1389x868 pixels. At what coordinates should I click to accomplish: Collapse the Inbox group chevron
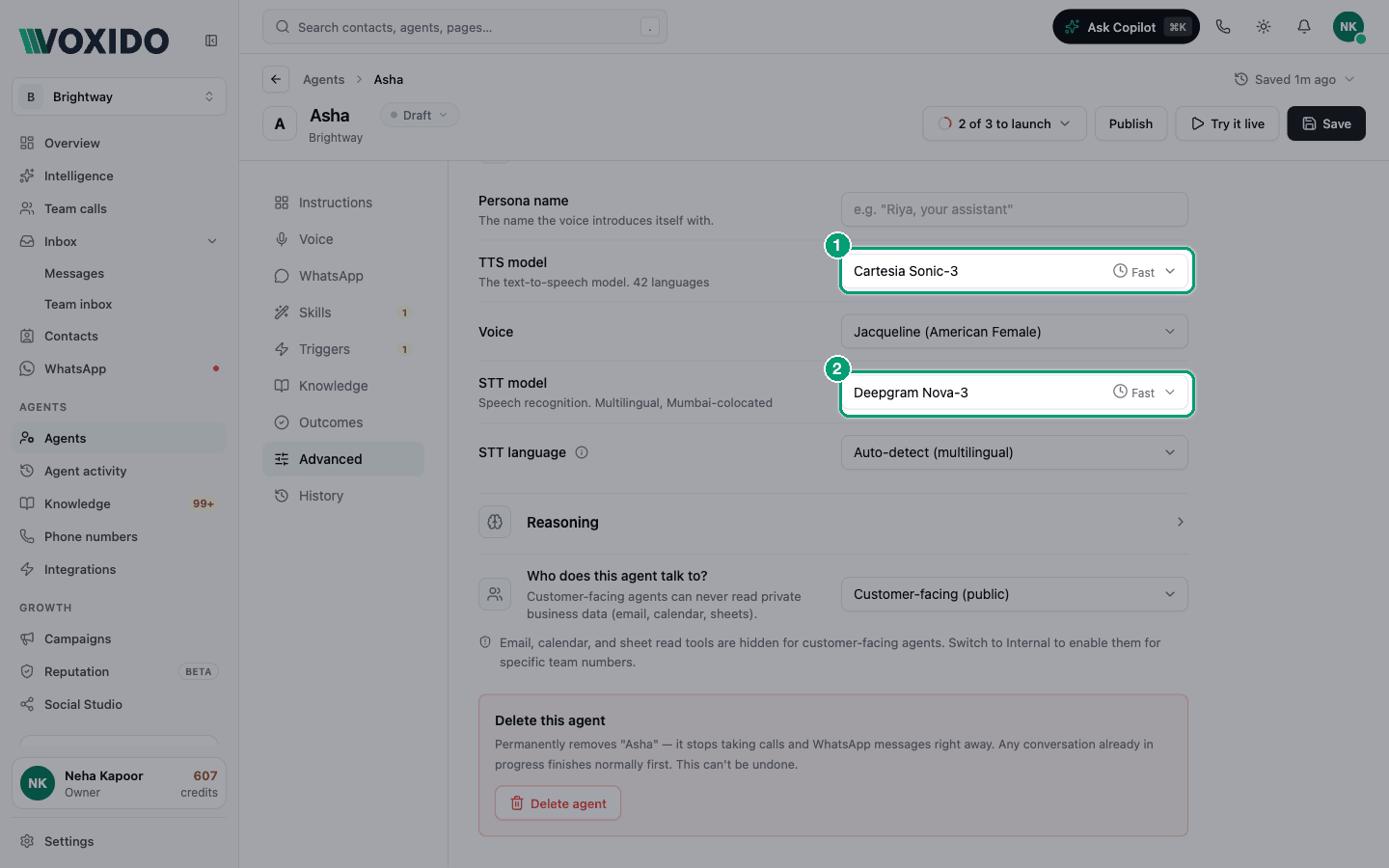(x=212, y=241)
